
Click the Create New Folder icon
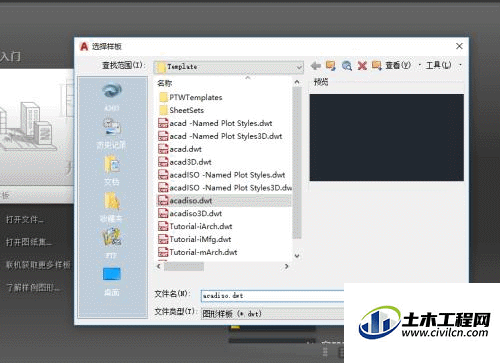tap(377, 66)
